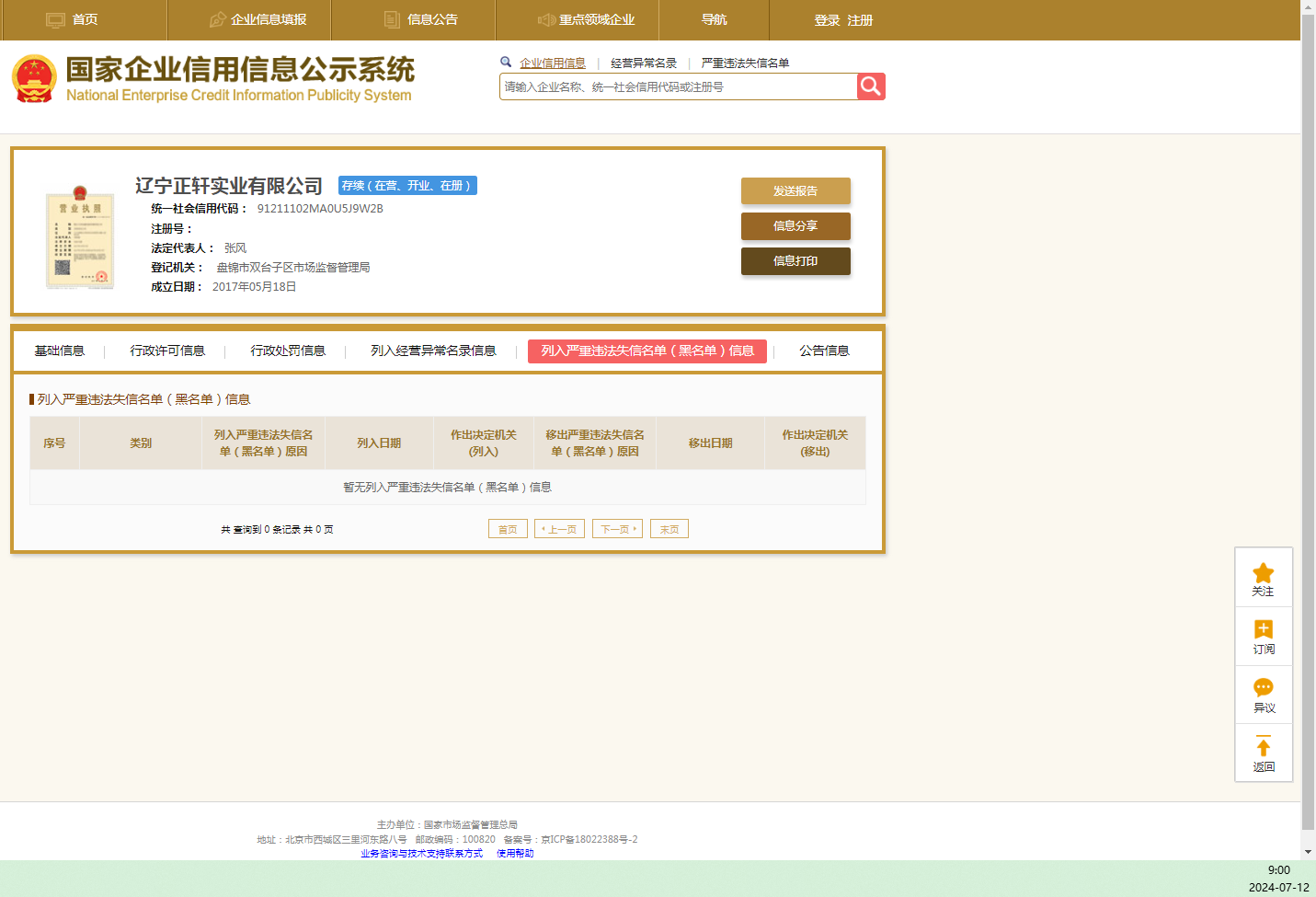
Task: Open 信息公告 in the top navigation
Action: click(432, 19)
